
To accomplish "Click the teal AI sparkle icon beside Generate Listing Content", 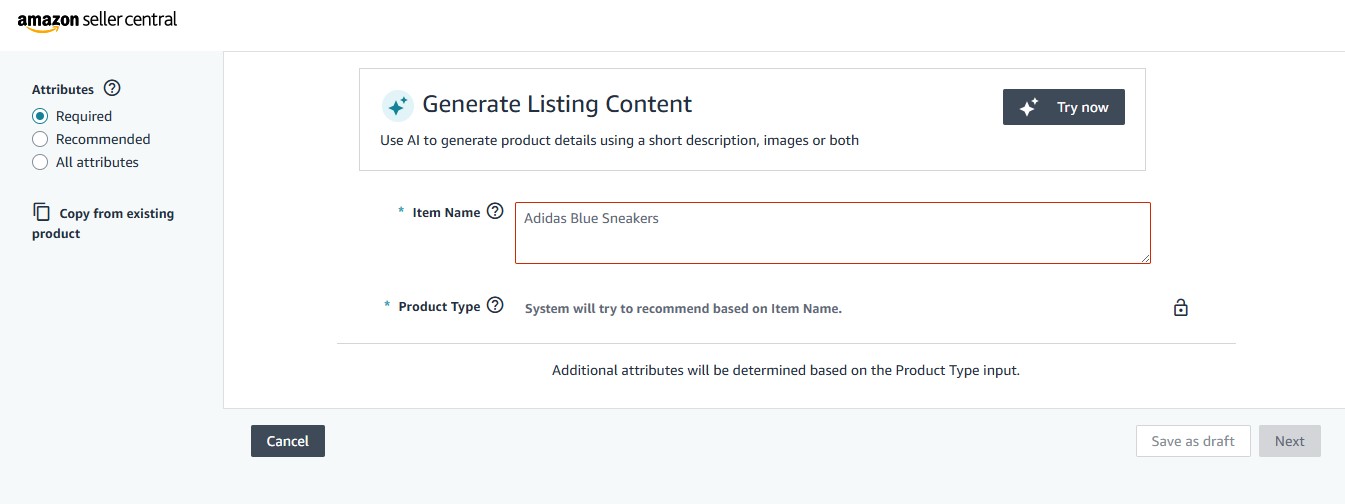I will coord(397,106).
